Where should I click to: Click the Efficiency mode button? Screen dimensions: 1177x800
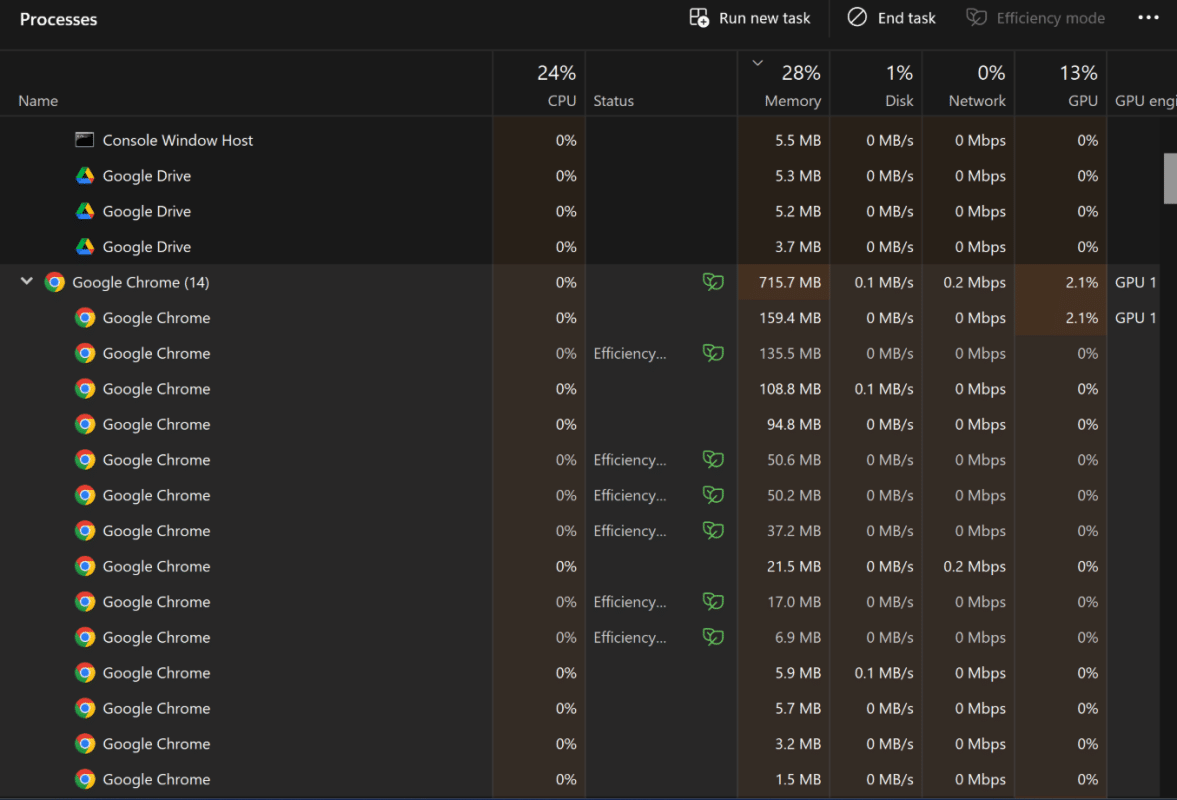(1035, 18)
